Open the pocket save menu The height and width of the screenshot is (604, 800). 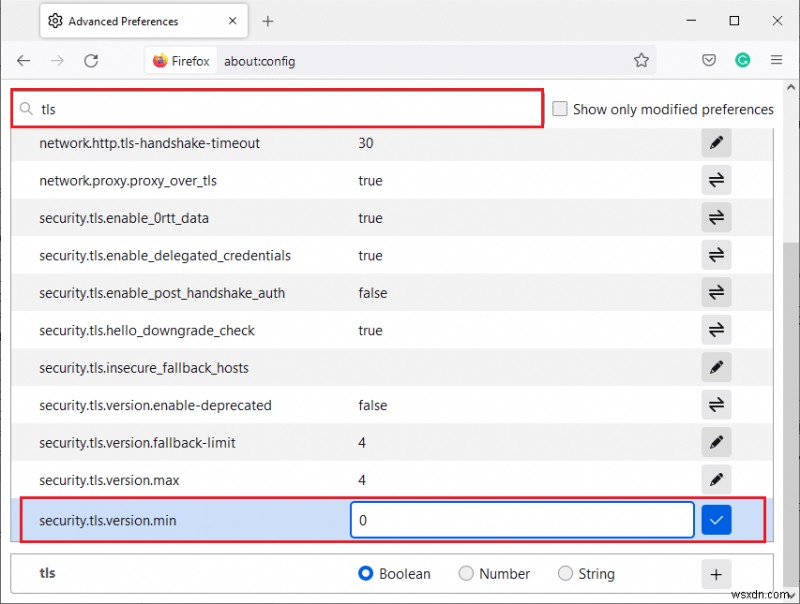(709, 60)
